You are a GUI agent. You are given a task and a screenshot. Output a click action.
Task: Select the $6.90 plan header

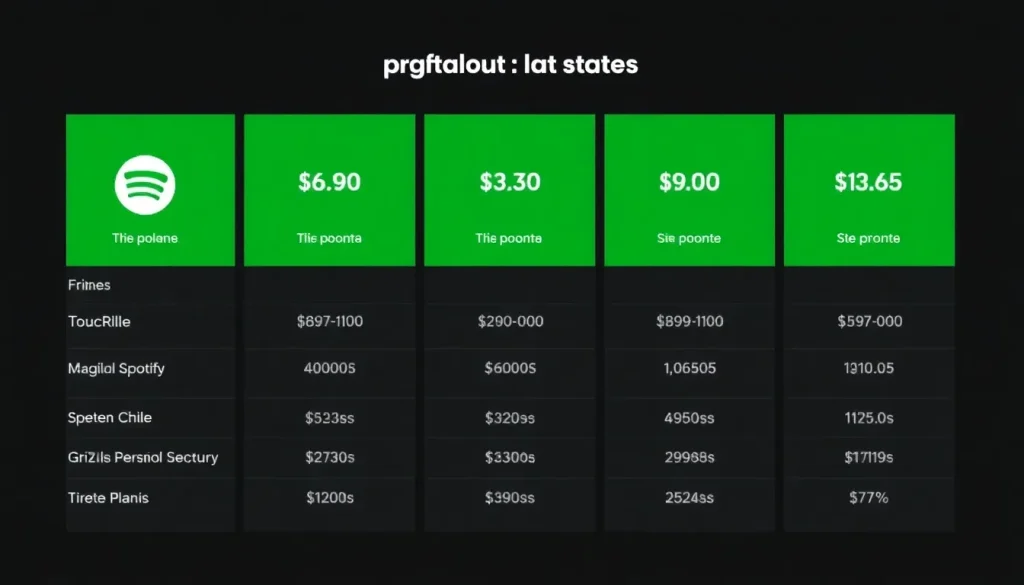330,190
